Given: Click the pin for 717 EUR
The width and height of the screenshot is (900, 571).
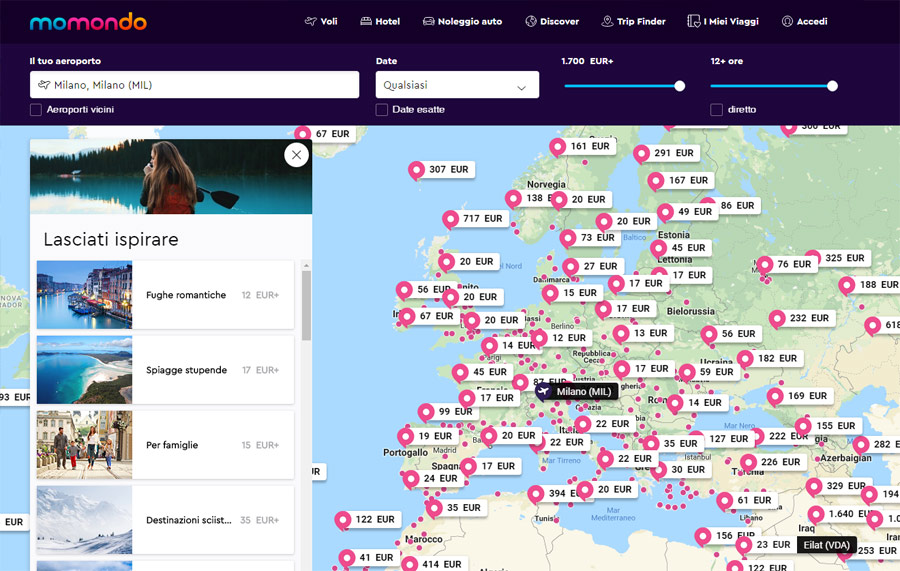Looking at the screenshot, I should (x=450, y=219).
